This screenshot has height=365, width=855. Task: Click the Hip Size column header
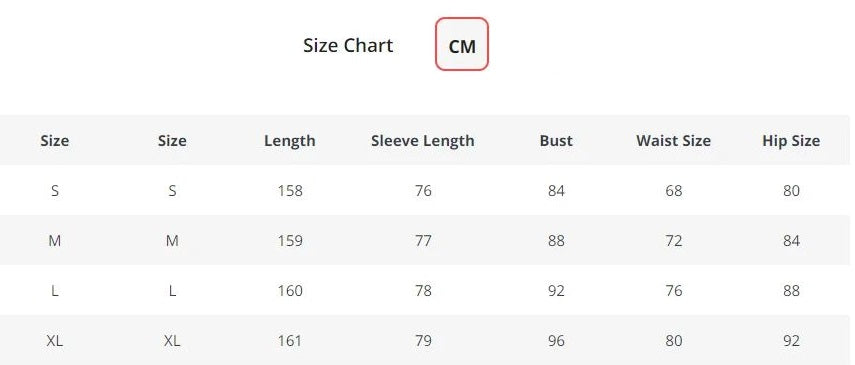(x=791, y=141)
